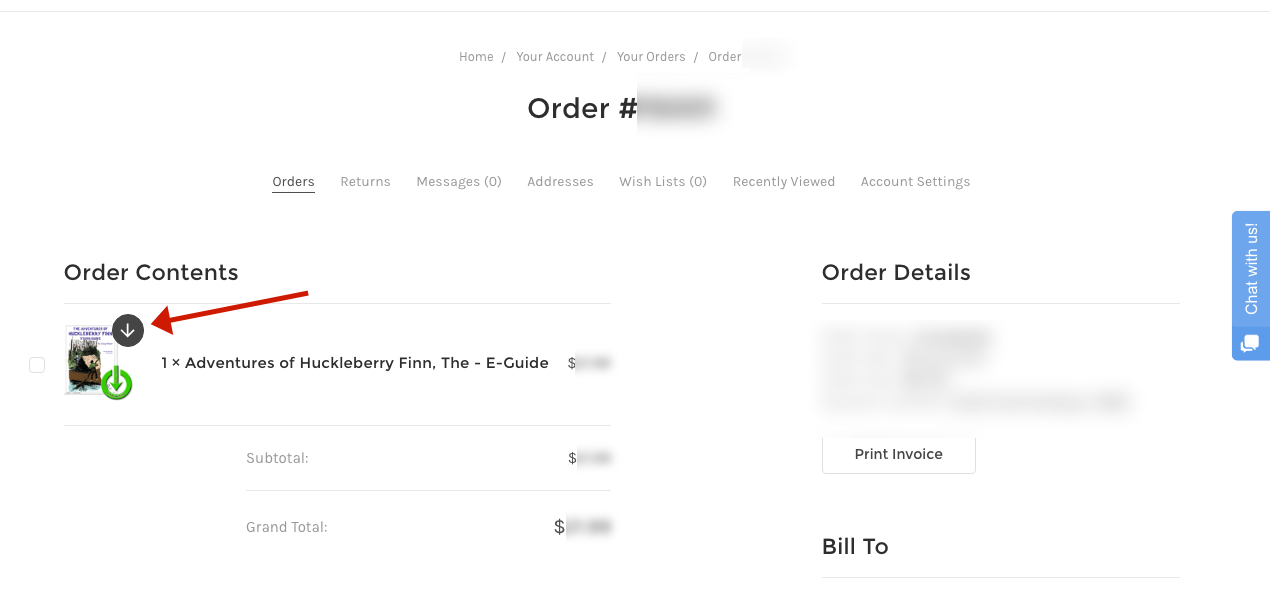Click the Order Details heading
This screenshot has height=595, width=1270.
click(x=896, y=273)
